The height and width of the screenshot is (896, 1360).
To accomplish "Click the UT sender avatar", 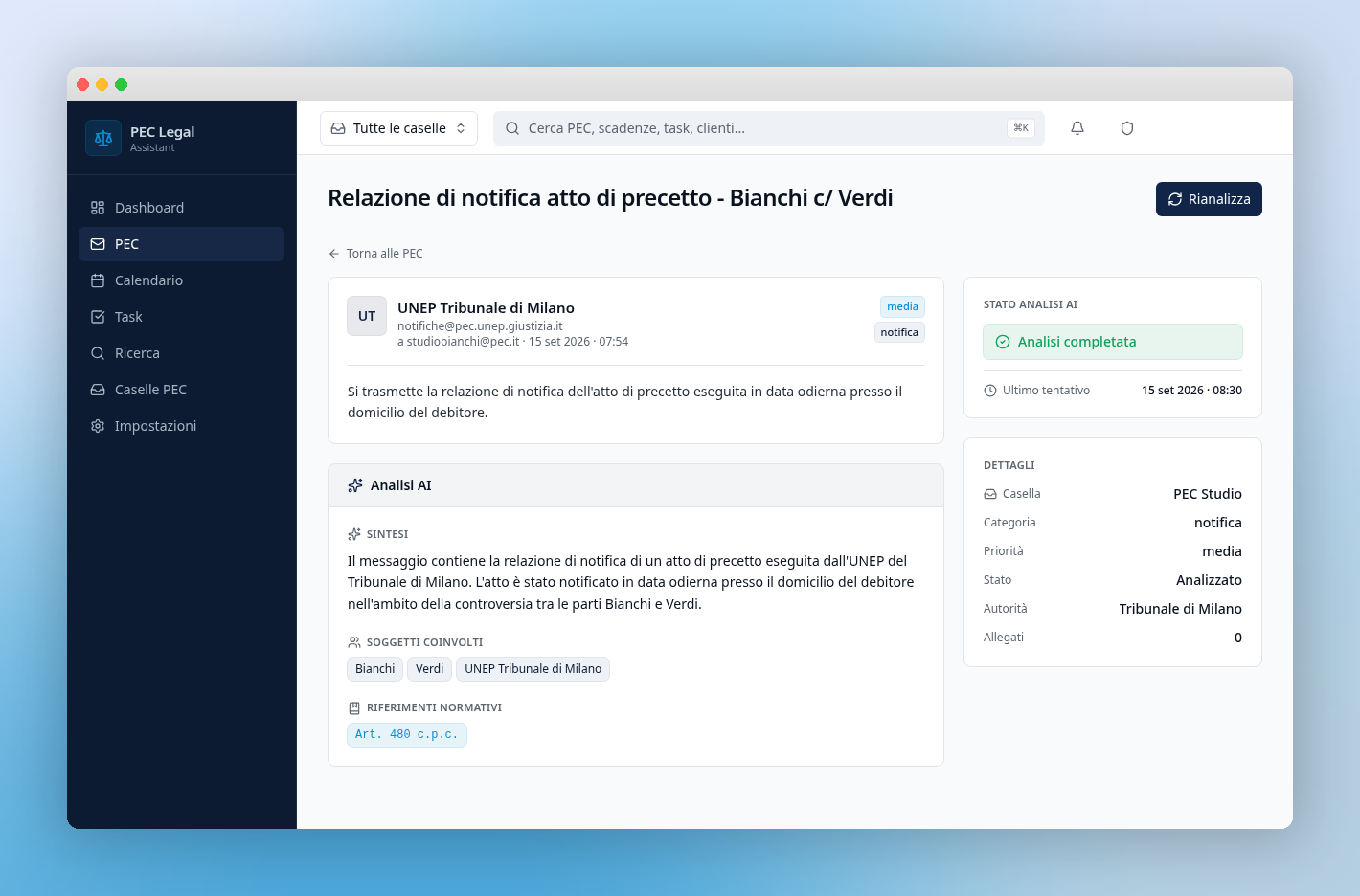I will point(367,316).
